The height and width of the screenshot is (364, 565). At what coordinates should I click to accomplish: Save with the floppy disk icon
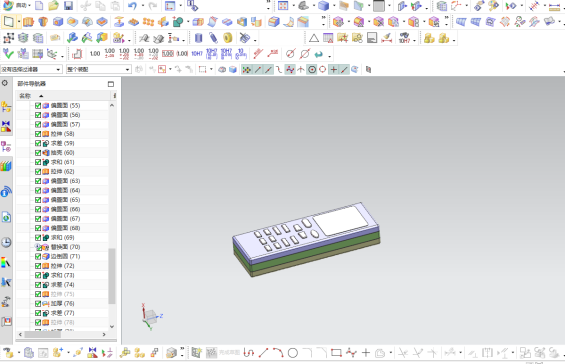68,5
